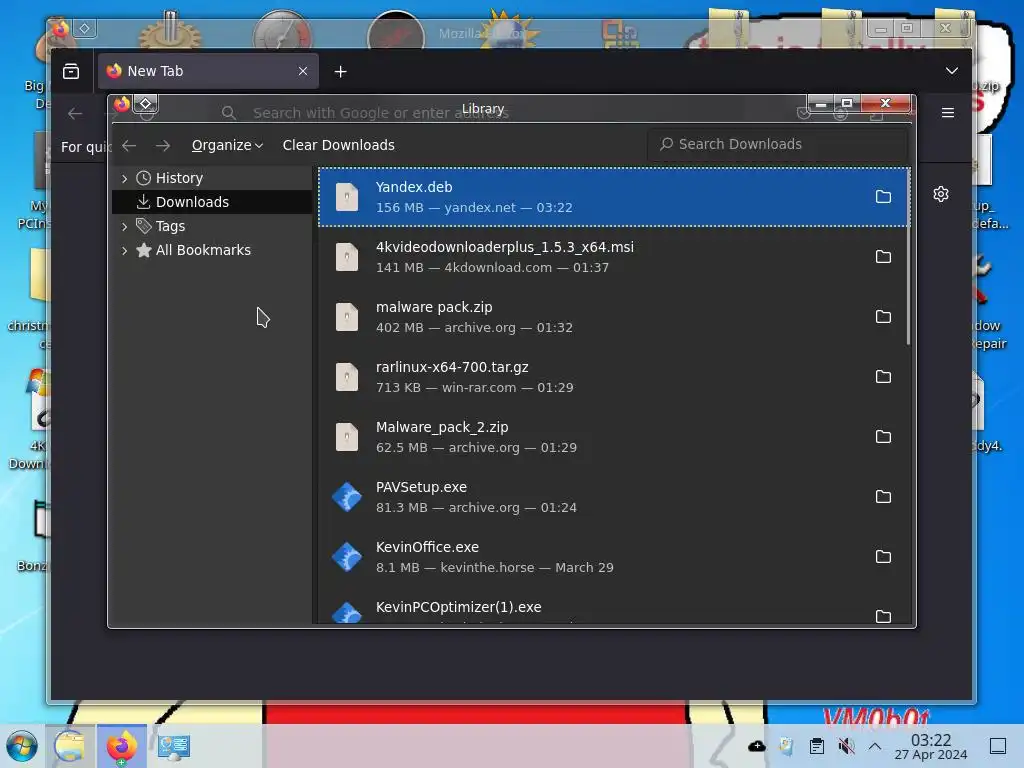Image resolution: width=1024 pixels, height=768 pixels.
Task: Click Clear Downloads button
Action: coord(338,145)
